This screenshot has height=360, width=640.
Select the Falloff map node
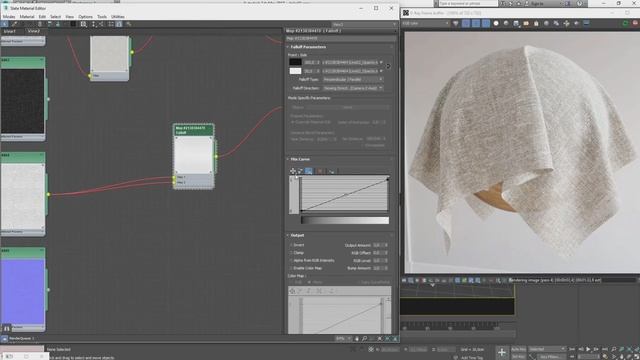[x=193, y=156]
